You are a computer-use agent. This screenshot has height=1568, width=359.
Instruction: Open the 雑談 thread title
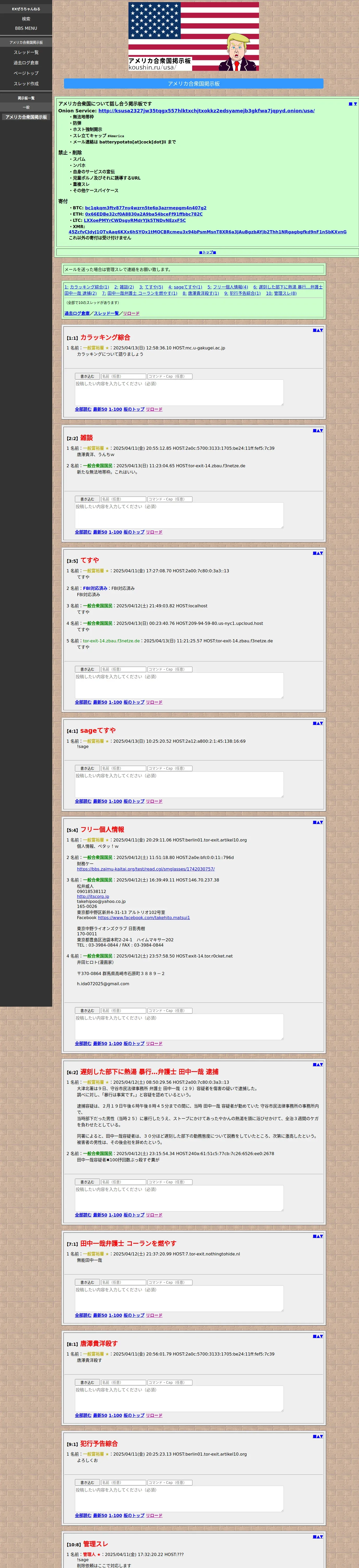pos(86,438)
